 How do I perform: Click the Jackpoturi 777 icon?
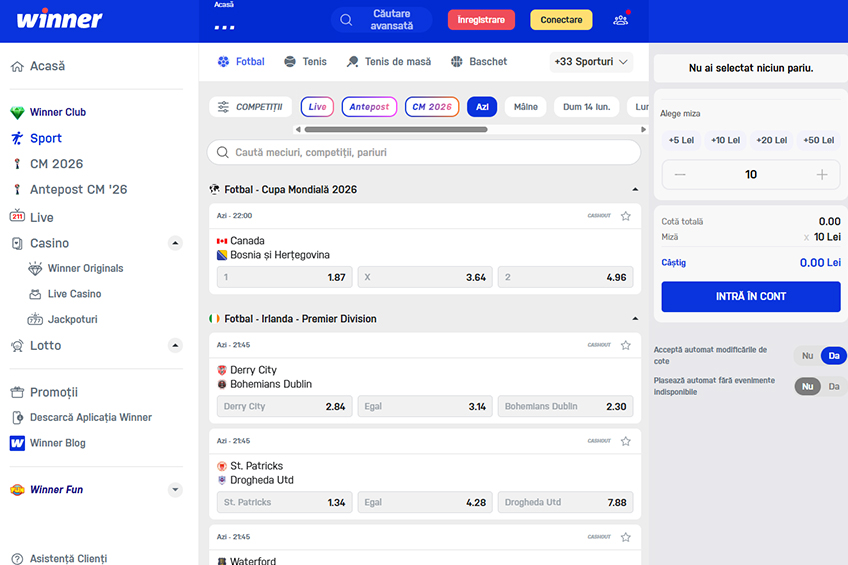pyautogui.click(x=35, y=319)
